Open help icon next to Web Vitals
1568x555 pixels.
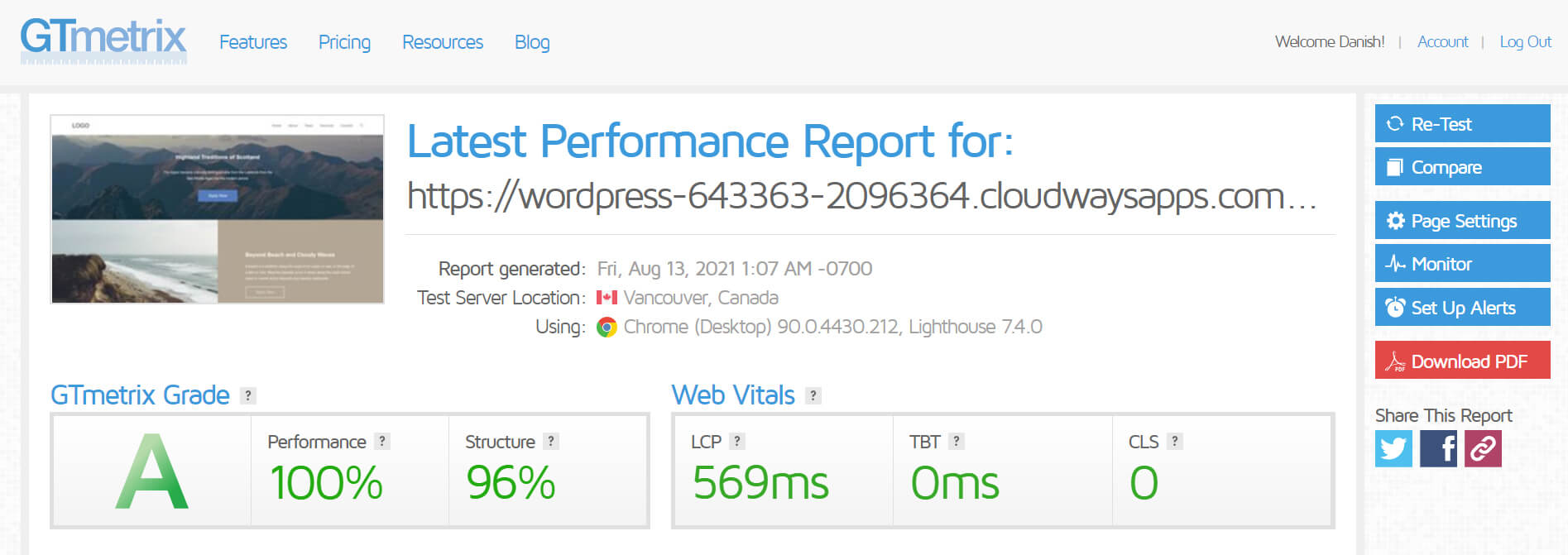pos(813,395)
